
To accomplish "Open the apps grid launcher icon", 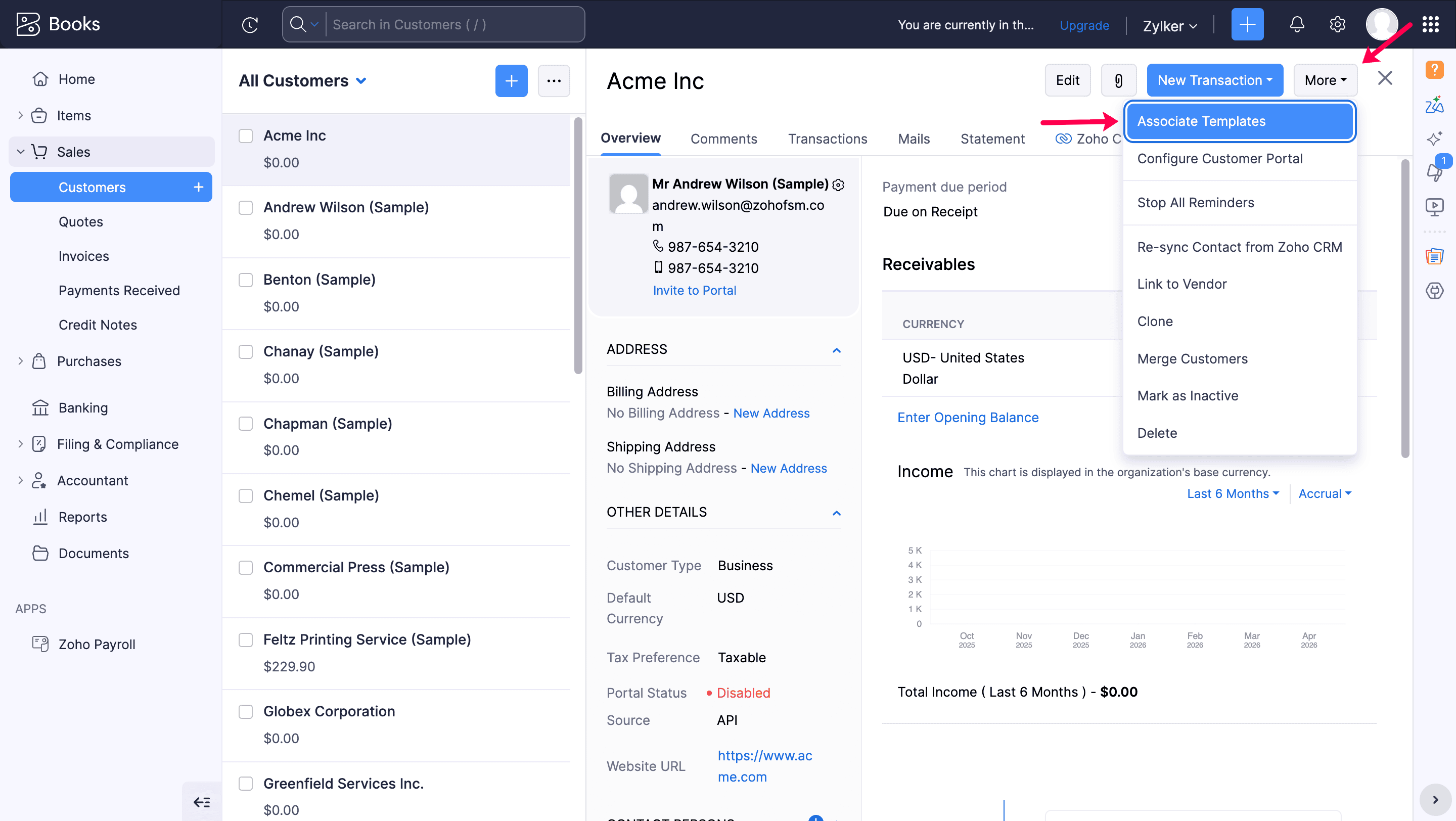I will [1430, 24].
